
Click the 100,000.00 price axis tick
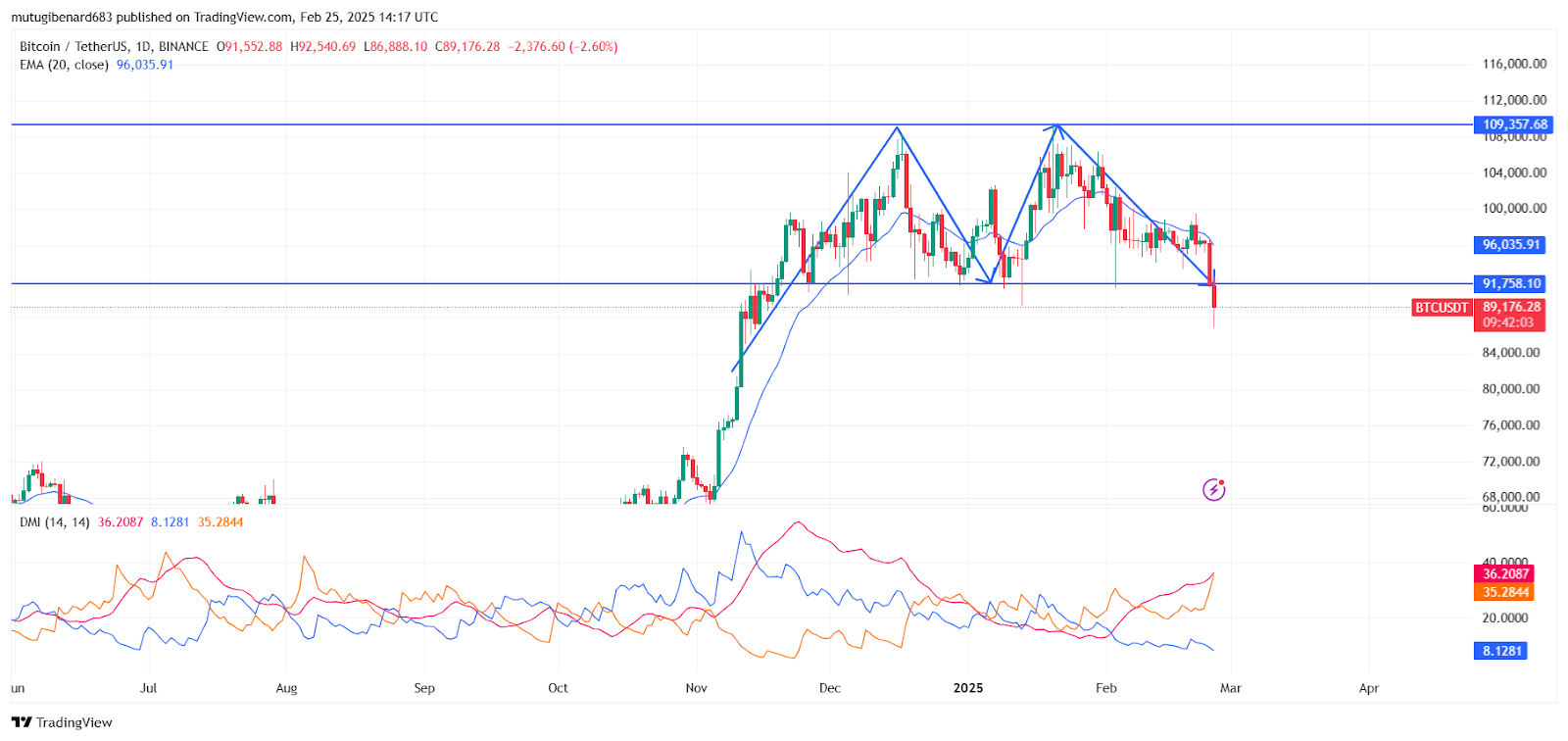click(1514, 208)
